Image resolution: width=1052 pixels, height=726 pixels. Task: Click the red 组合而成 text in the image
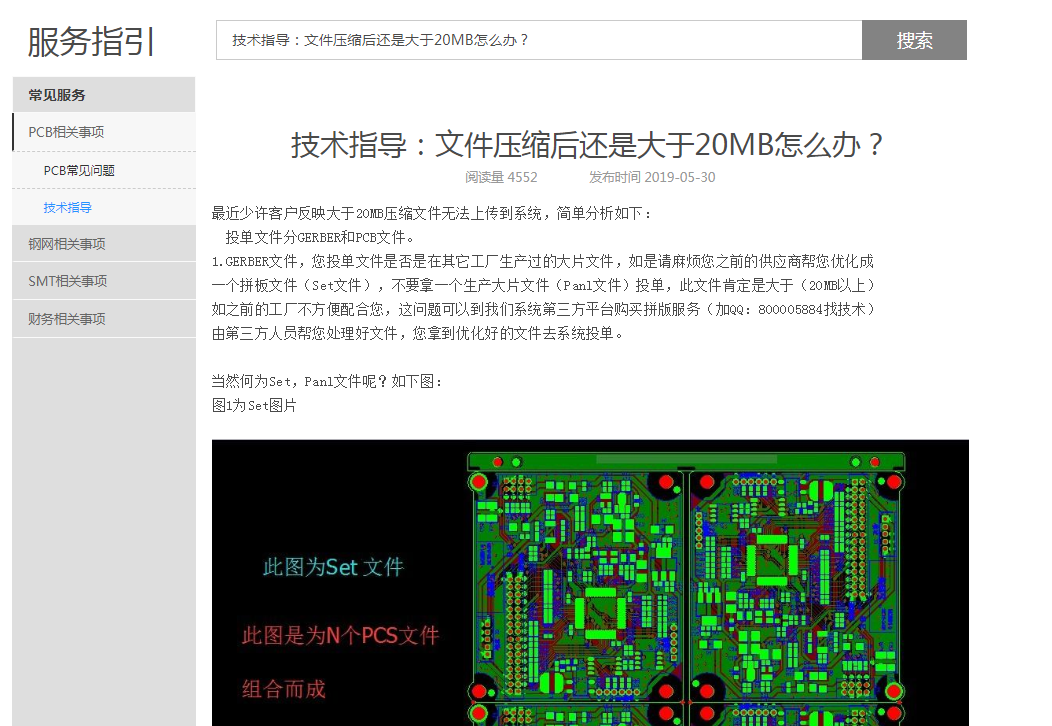click(x=284, y=689)
